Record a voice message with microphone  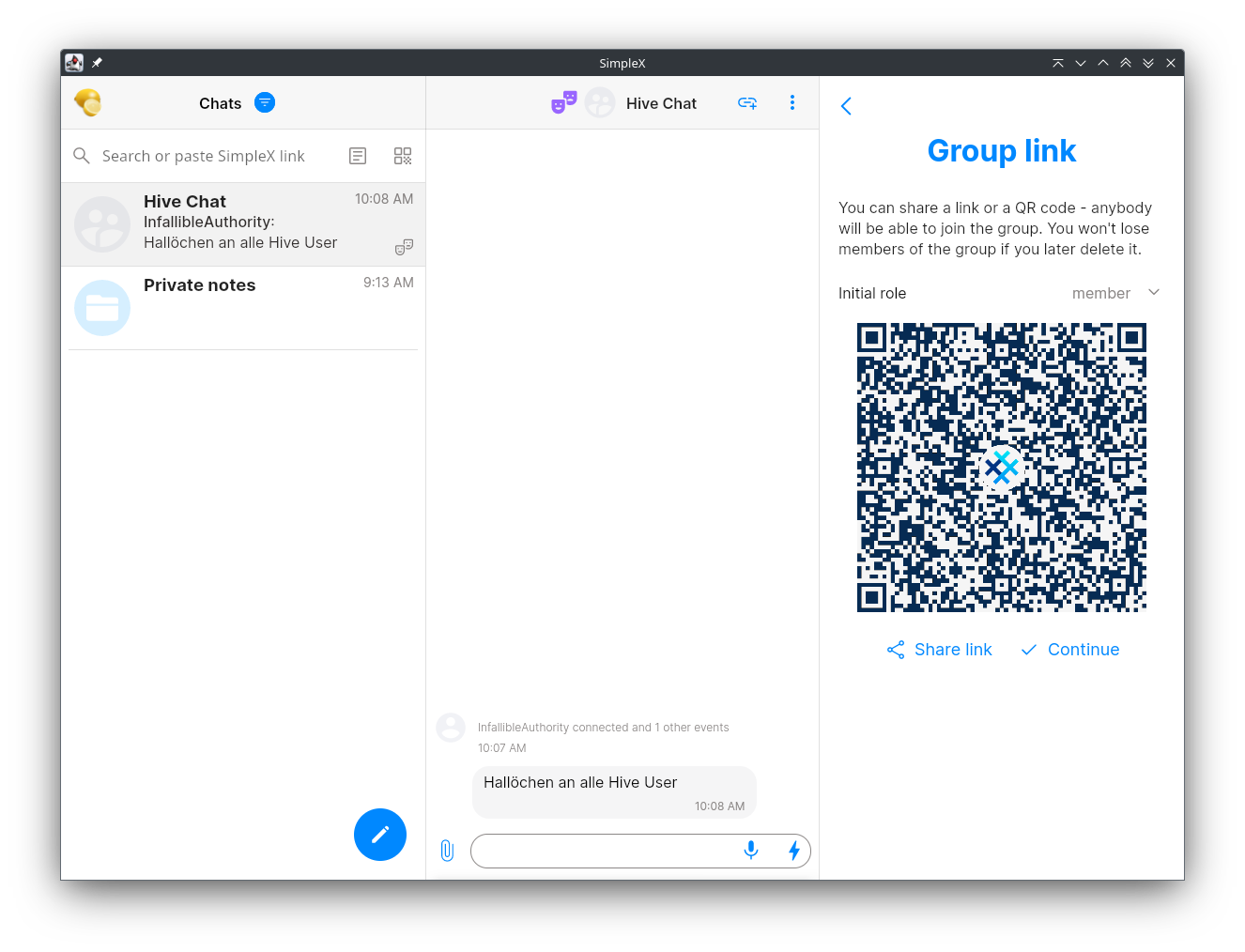pyautogui.click(x=751, y=851)
